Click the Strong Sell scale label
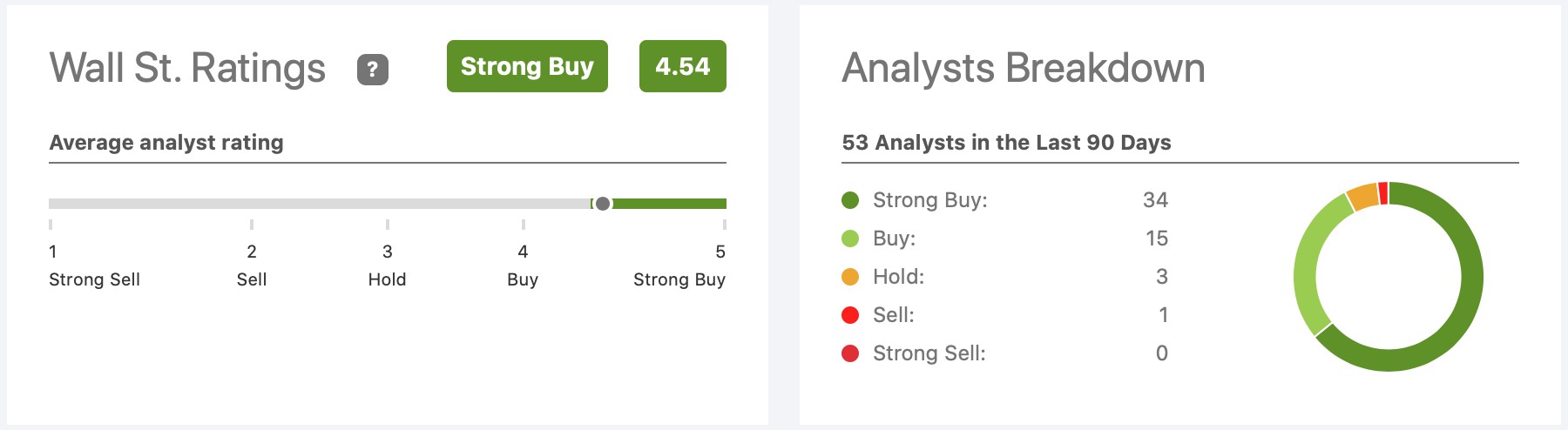1568x430 pixels. coord(94,279)
